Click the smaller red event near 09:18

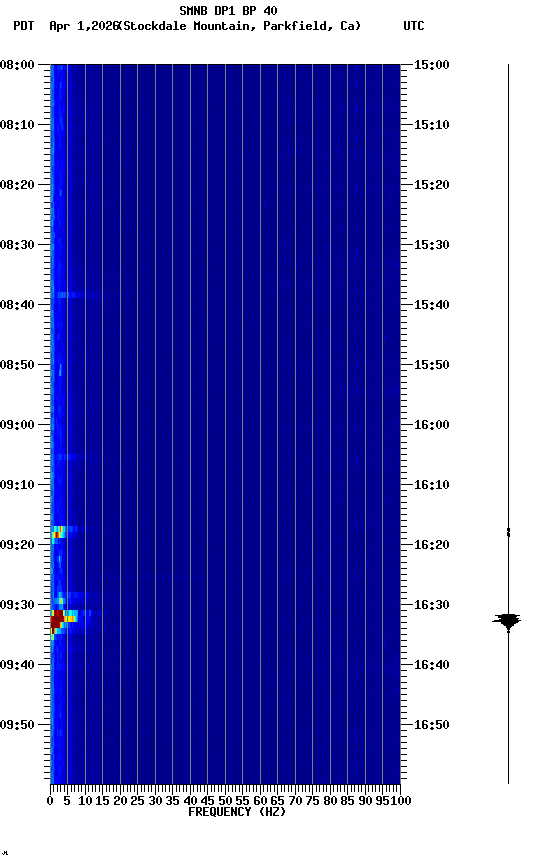click(57, 533)
